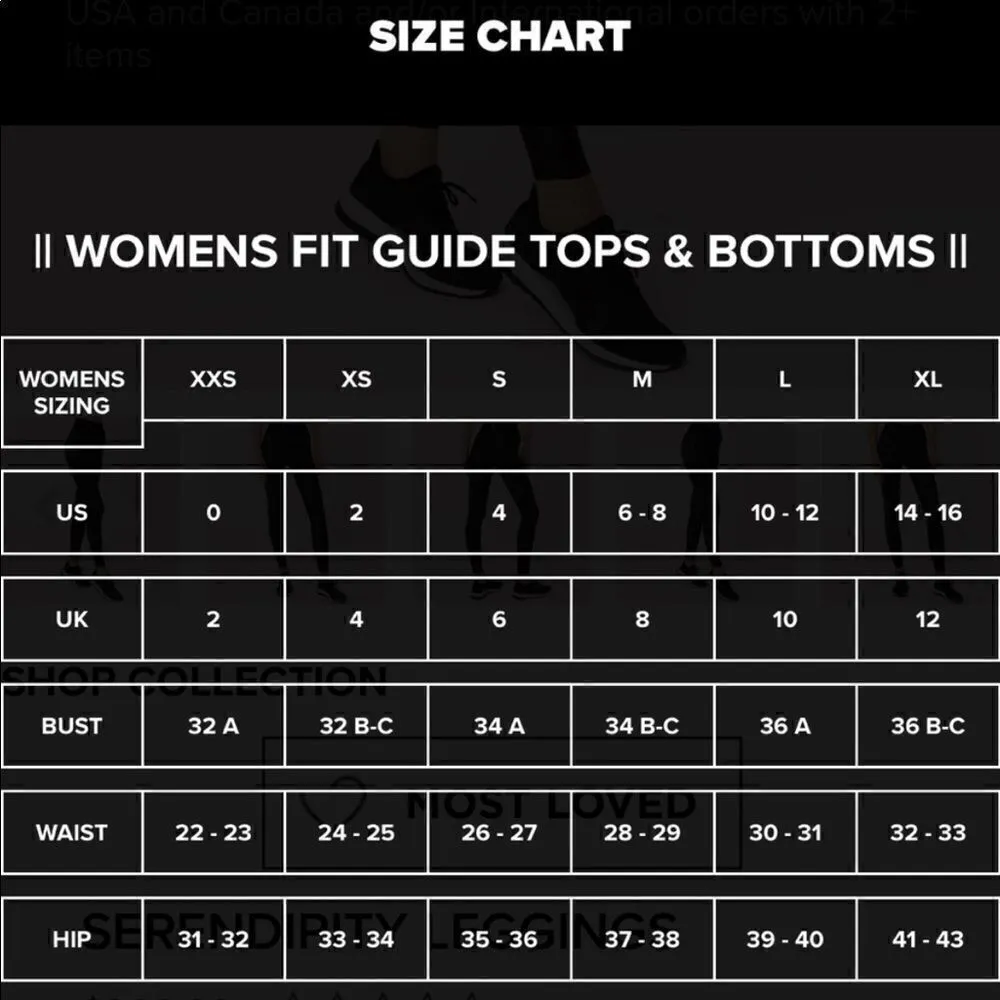Select the 41 - 43 hip cell
Image resolution: width=1000 pixels, height=1000 pixels.
[x=927, y=939]
